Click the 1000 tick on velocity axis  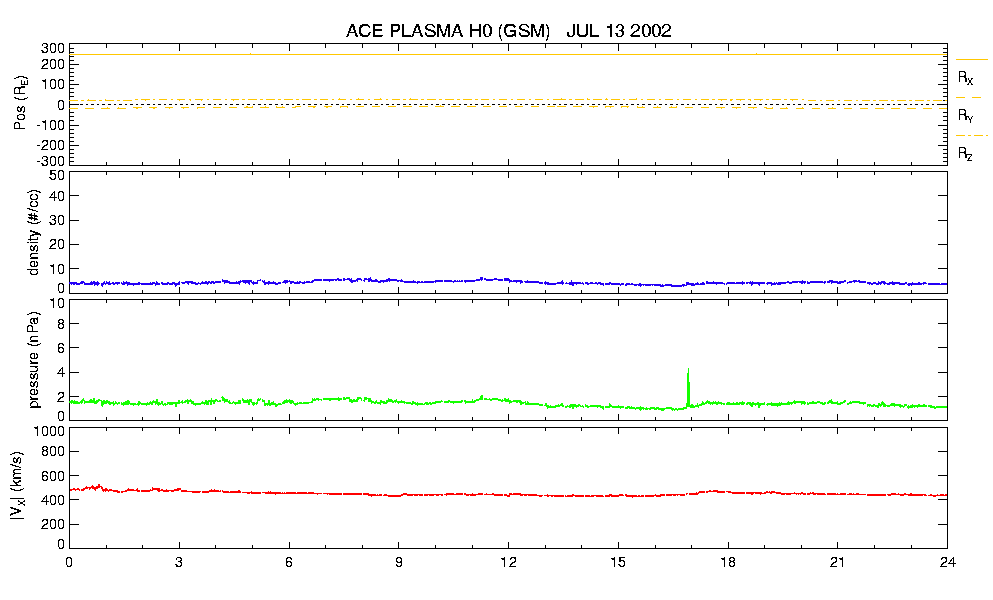[x=49, y=432]
